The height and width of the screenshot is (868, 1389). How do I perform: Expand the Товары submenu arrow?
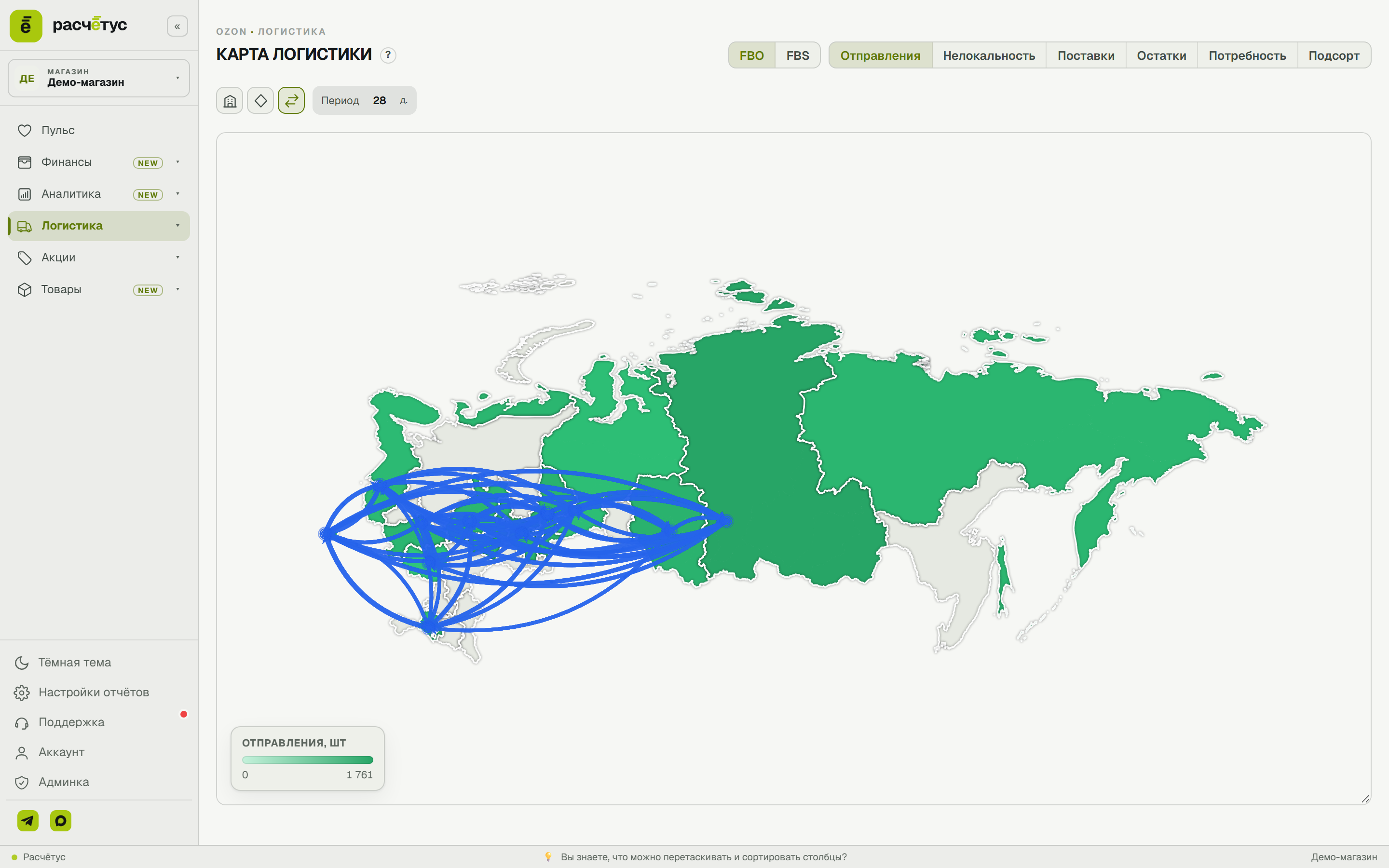point(178,289)
